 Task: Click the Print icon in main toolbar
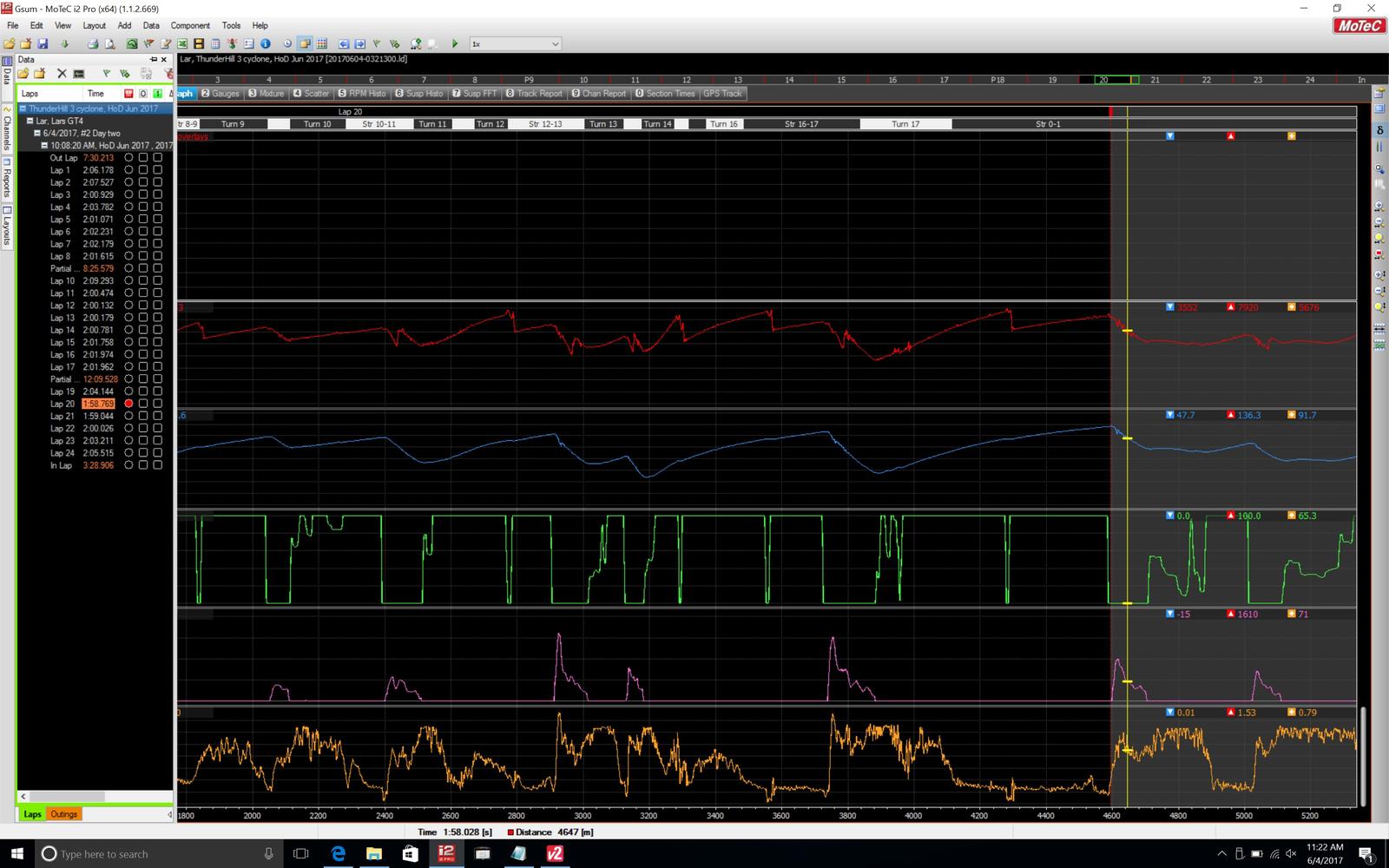pos(93,43)
